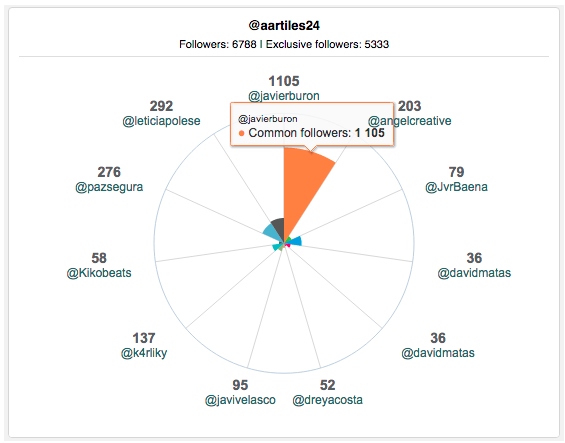Screen dimensions: 565x443
Task: Click the 137 count above @k4rliky
Action: click(x=144, y=338)
